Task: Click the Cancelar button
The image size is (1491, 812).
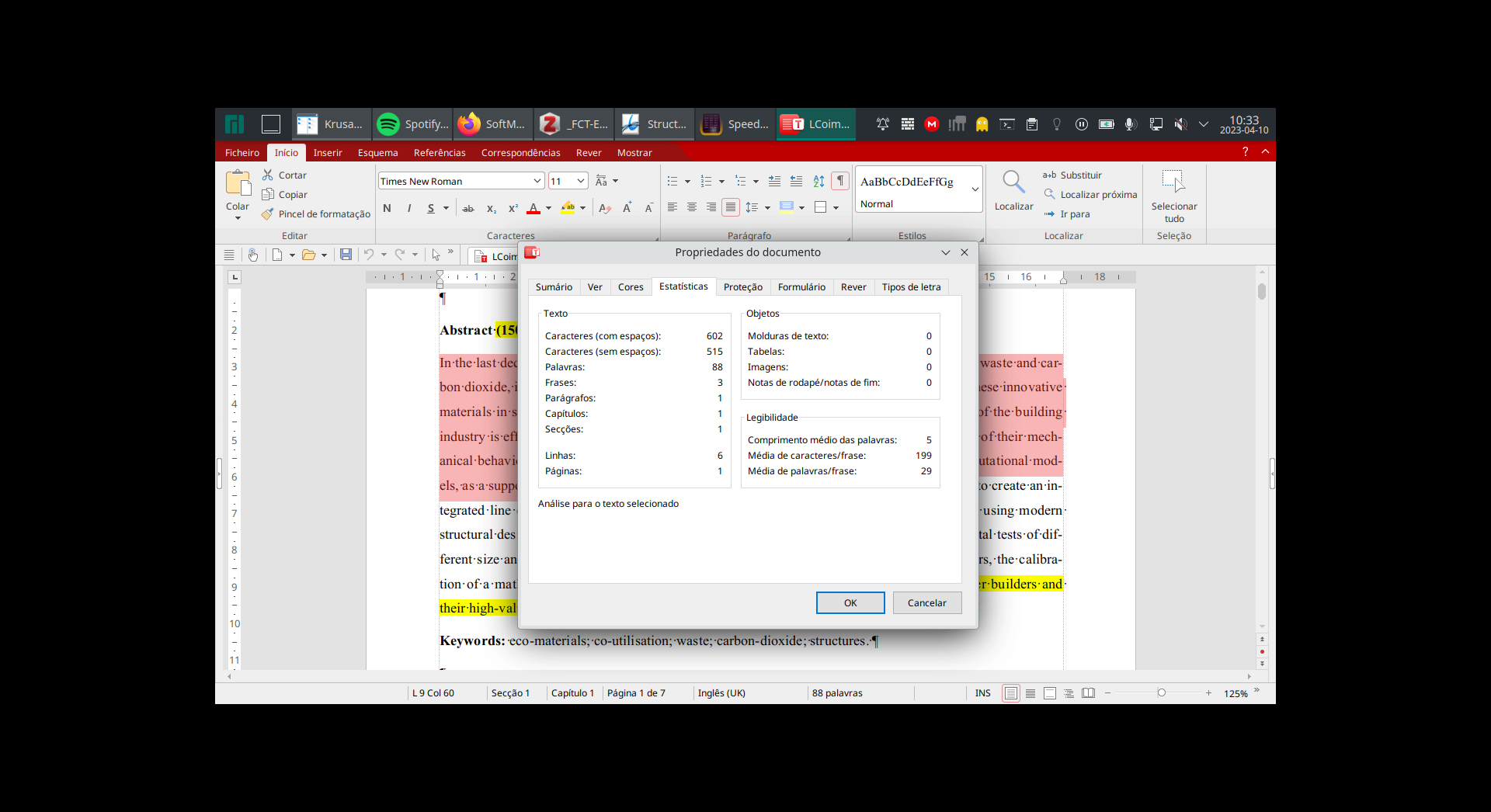Action: click(926, 603)
